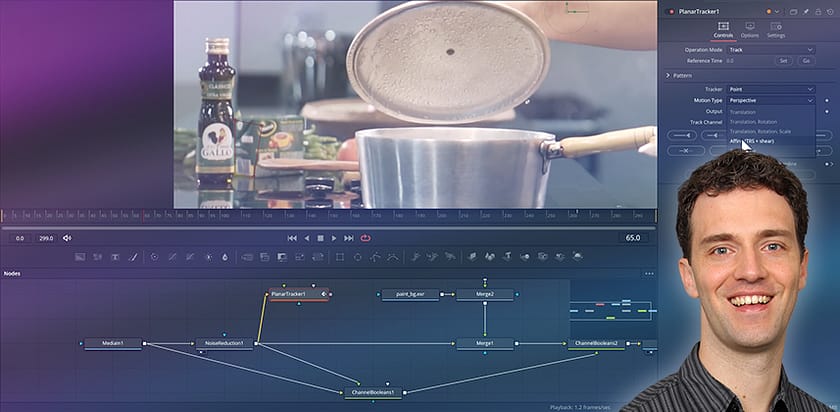This screenshot has height=412, width=840.
Task: Add a pMerge particle node
Action: (432, 257)
